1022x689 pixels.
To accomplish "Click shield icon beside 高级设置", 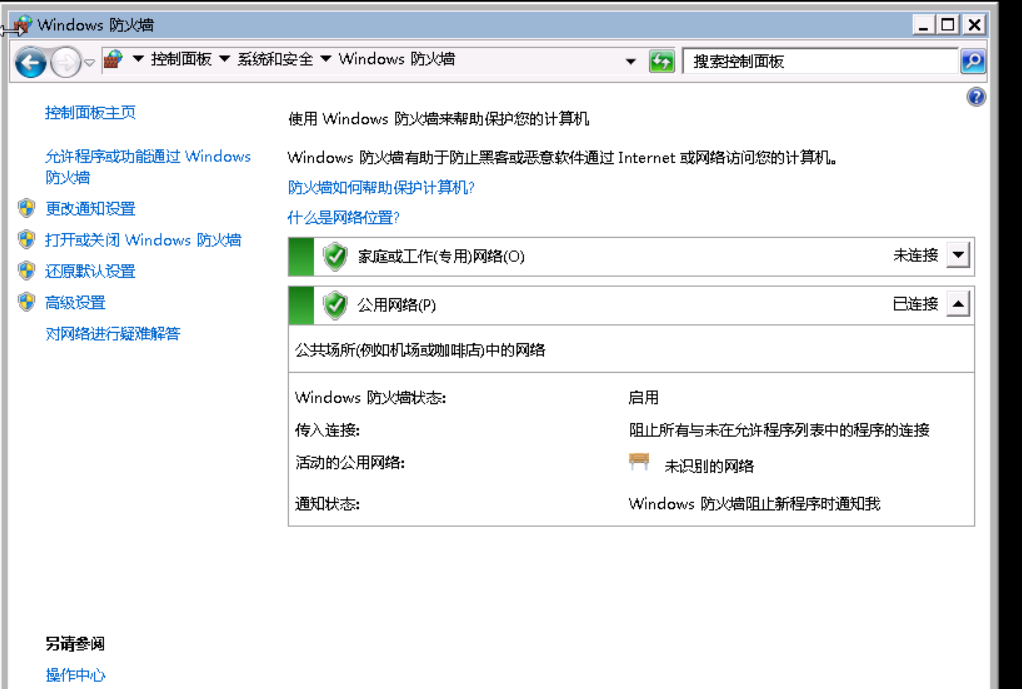I will [26, 302].
